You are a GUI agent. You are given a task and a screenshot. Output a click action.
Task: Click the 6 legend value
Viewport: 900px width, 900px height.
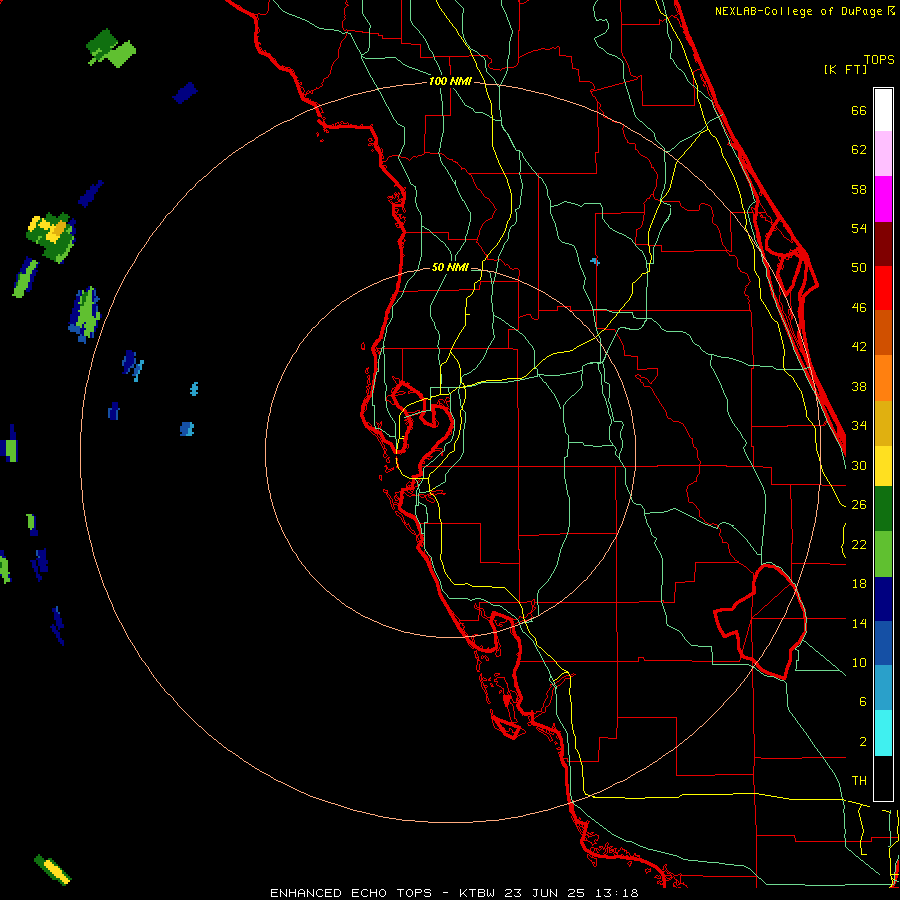[x=862, y=701]
